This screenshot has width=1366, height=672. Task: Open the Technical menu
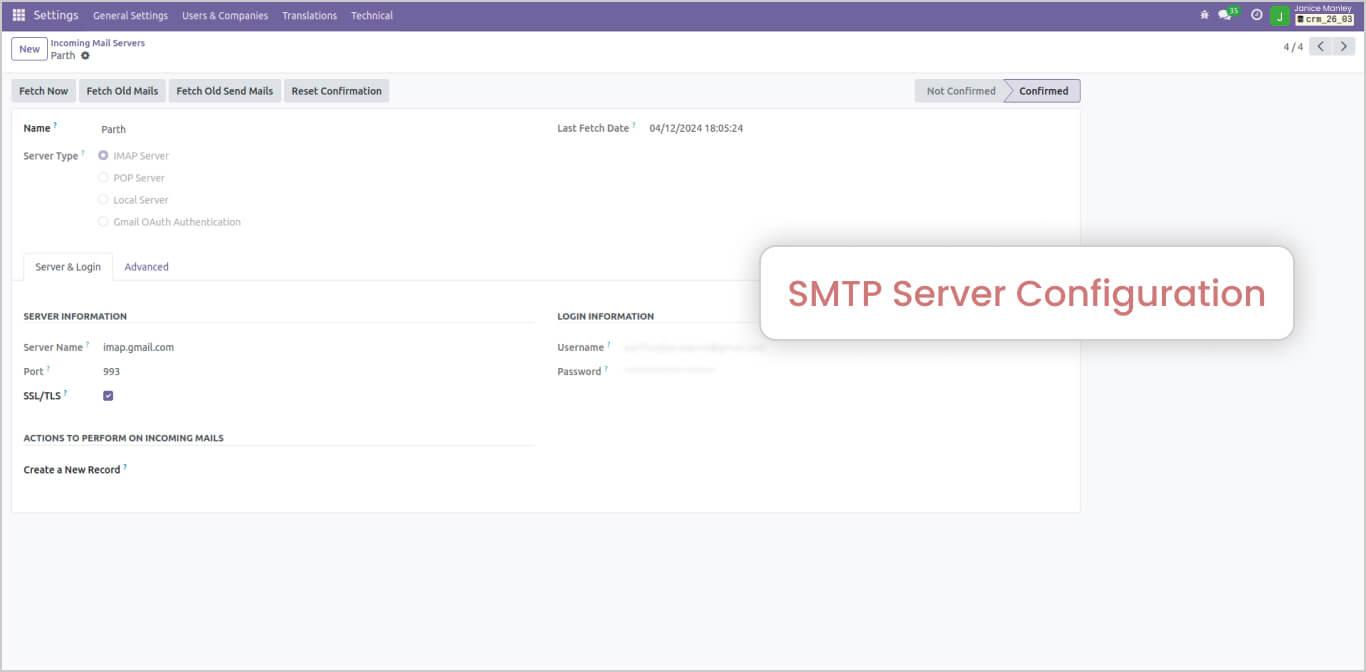(x=371, y=15)
